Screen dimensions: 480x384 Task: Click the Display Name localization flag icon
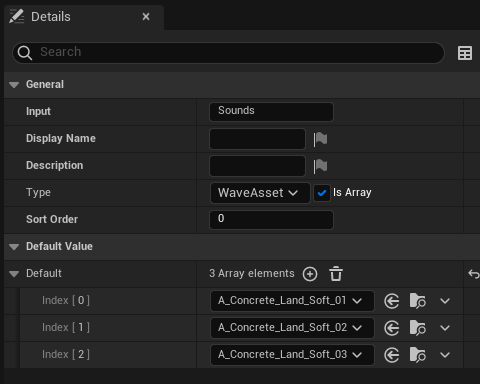click(x=320, y=139)
